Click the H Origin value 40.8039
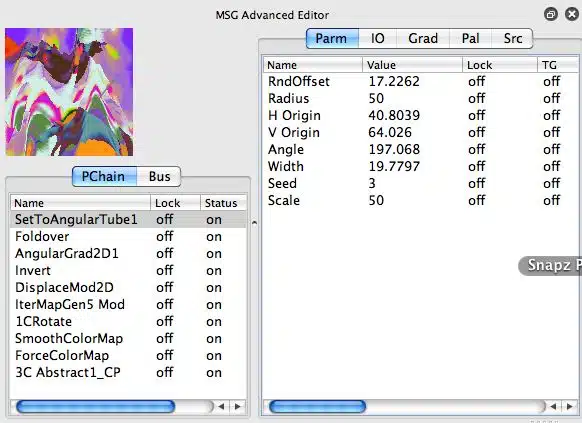Image resolution: width=582 pixels, height=423 pixels. point(394,115)
